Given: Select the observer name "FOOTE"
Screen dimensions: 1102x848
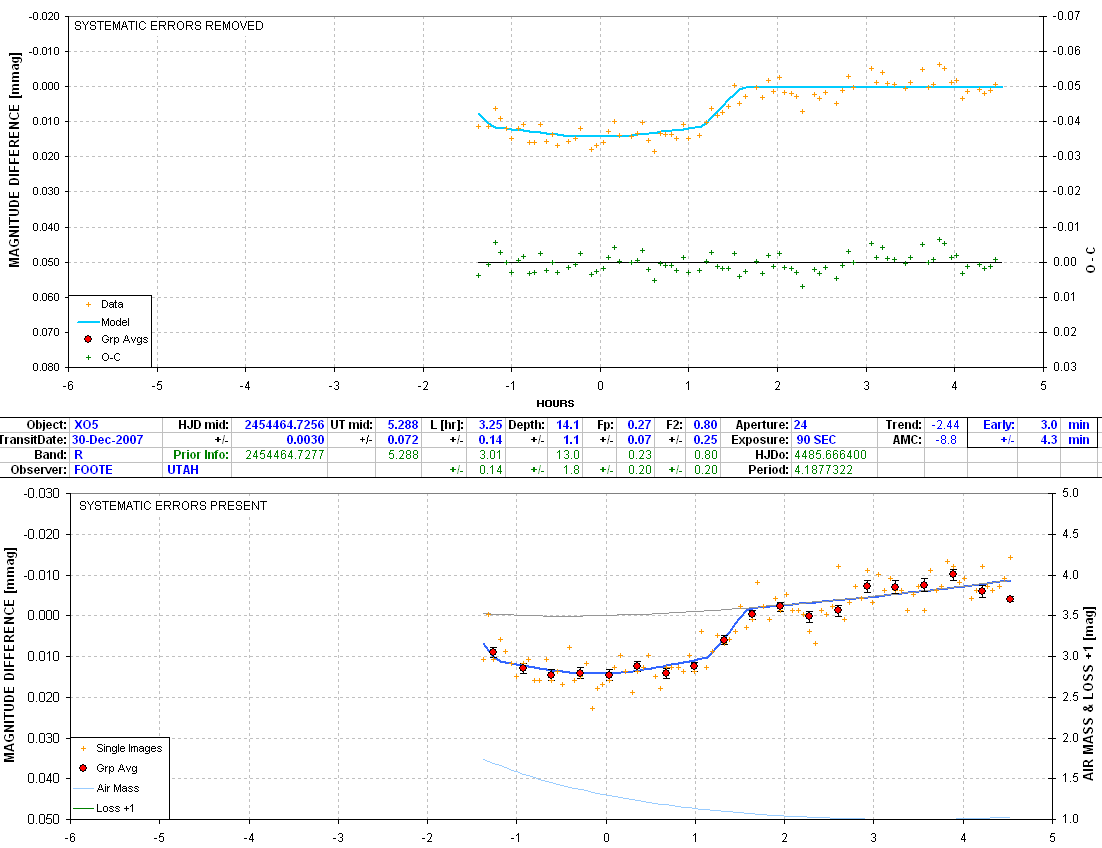Looking at the screenshot, I should [93, 469].
